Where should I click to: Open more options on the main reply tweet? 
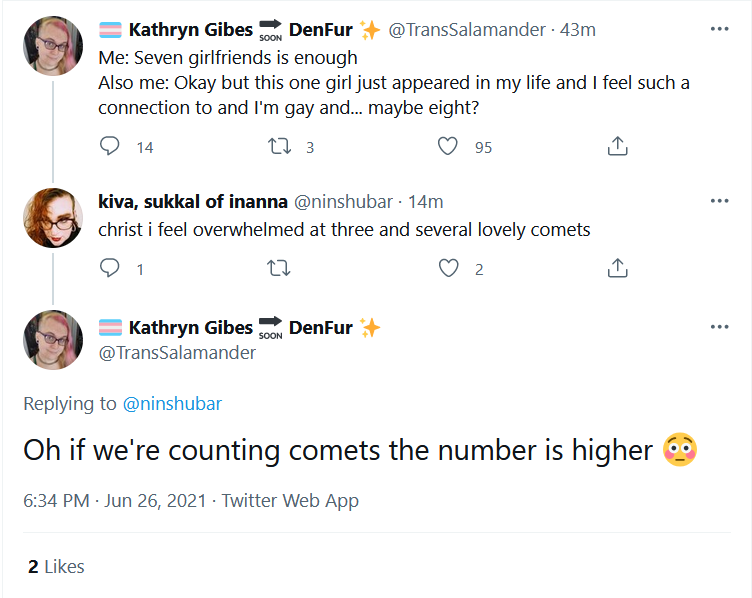click(719, 327)
